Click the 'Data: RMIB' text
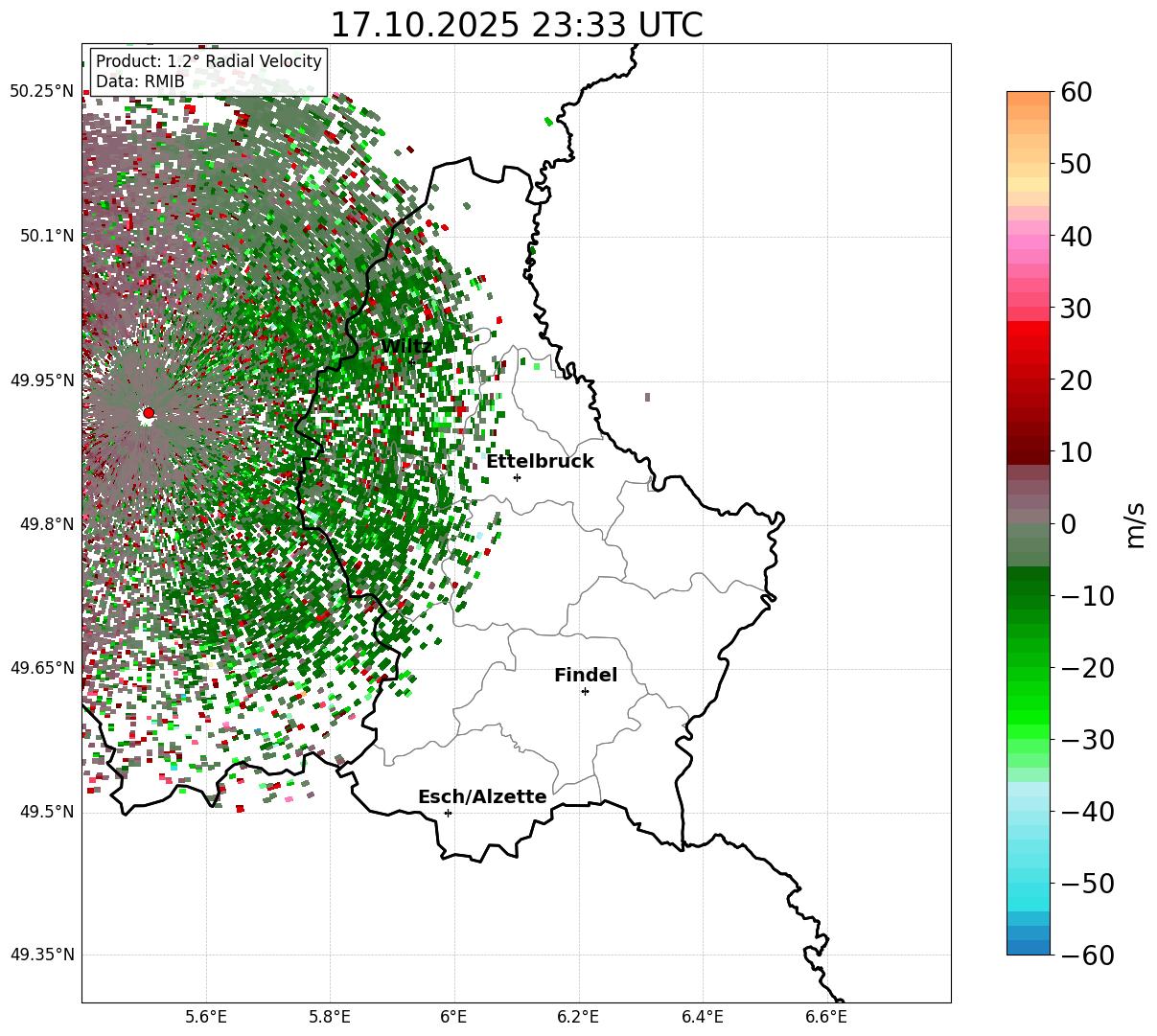 click(x=140, y=81)
